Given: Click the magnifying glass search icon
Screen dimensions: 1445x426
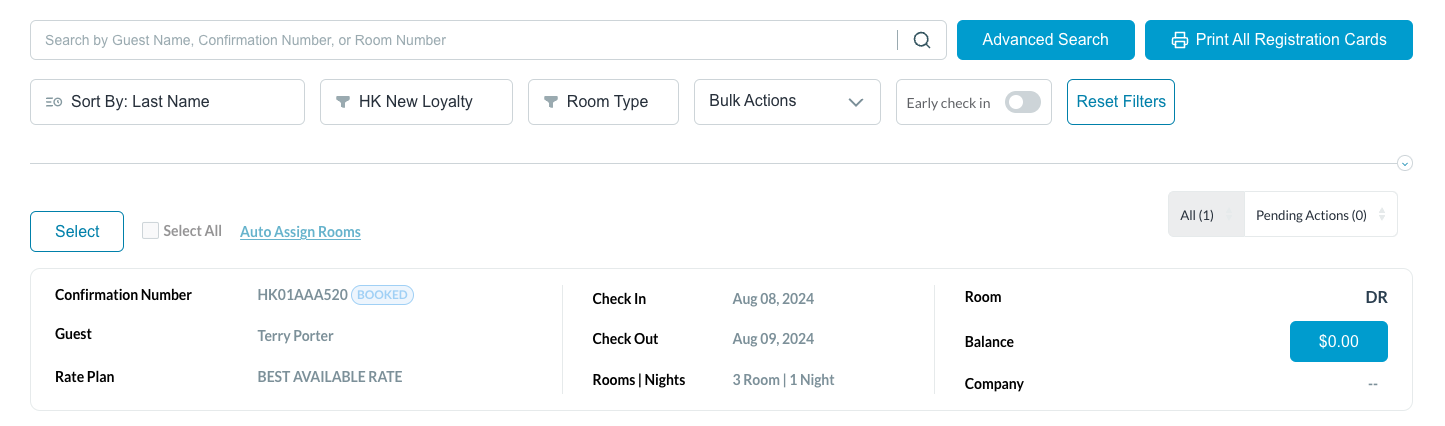Looking at the screenshot, I should pyautogui.click(x=922, y=40).
